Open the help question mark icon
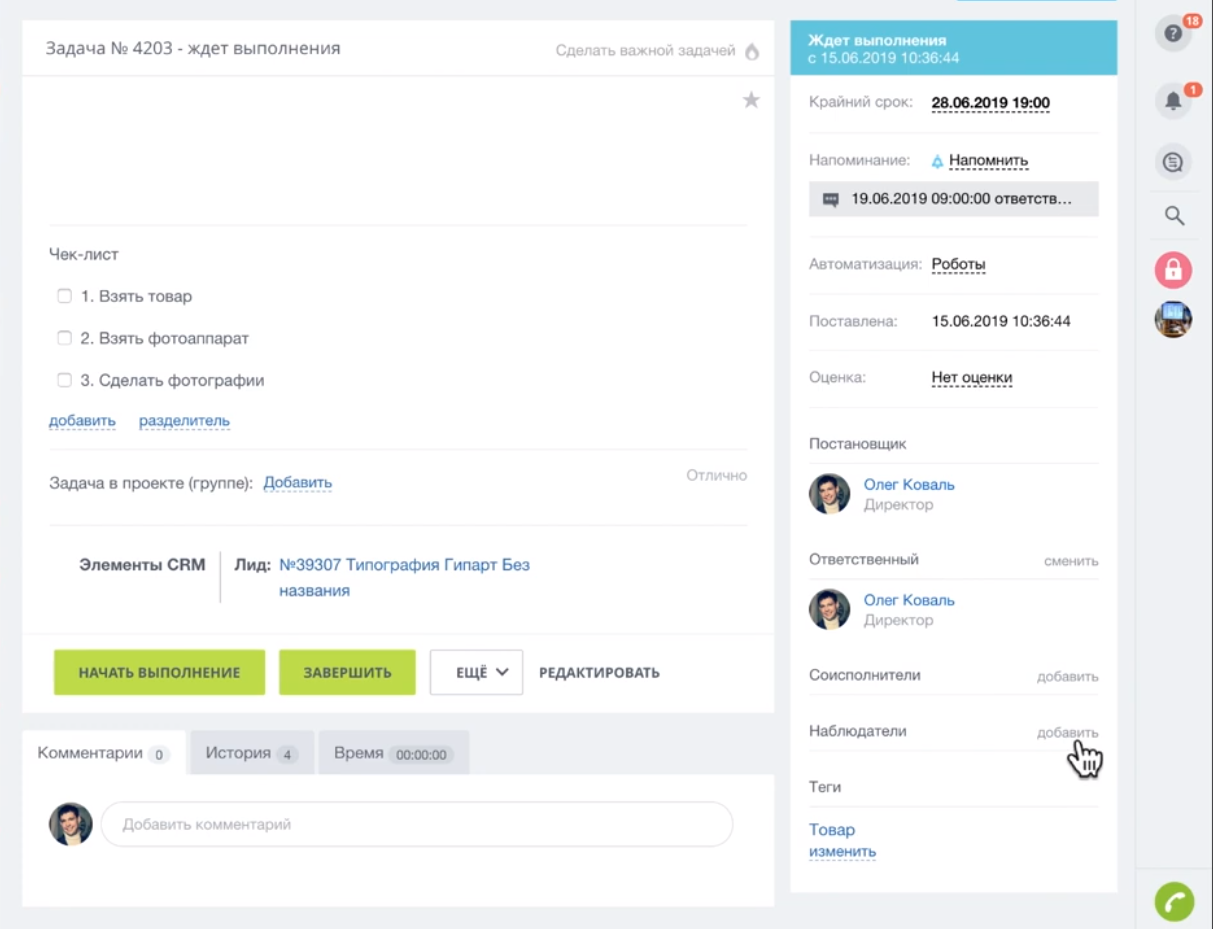 [x=1174, y=34]
